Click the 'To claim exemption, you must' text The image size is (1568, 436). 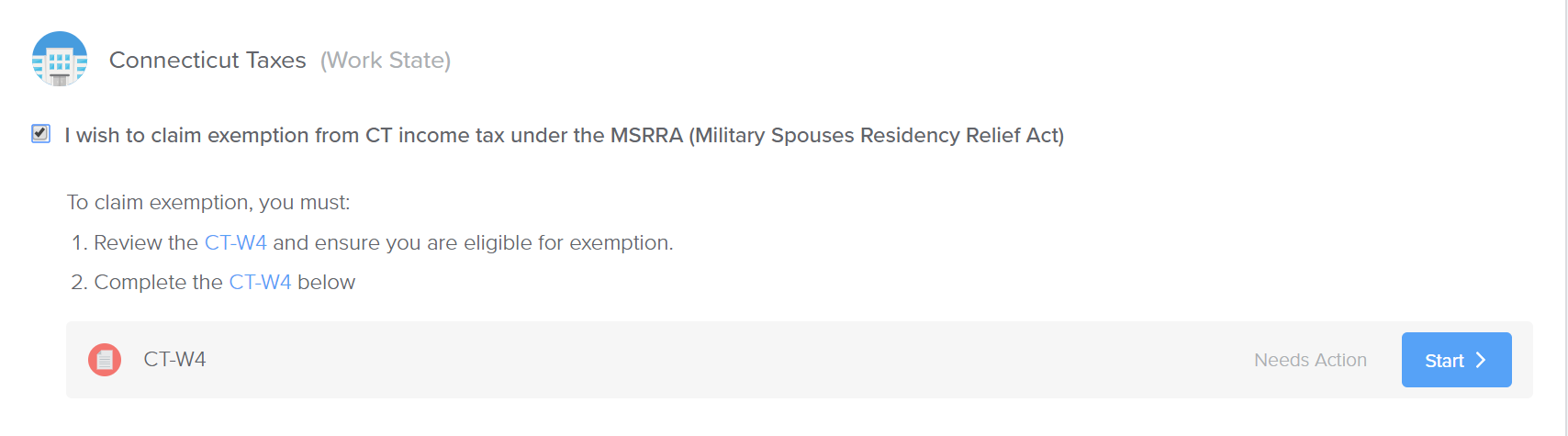tap(208, 202)
